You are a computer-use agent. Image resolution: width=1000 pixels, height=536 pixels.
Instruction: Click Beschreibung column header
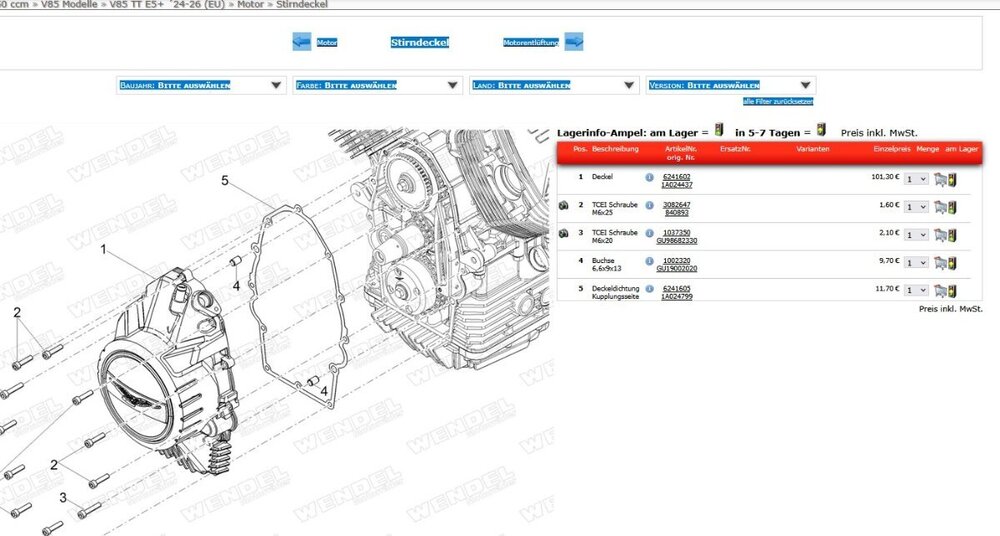point(615,149)
